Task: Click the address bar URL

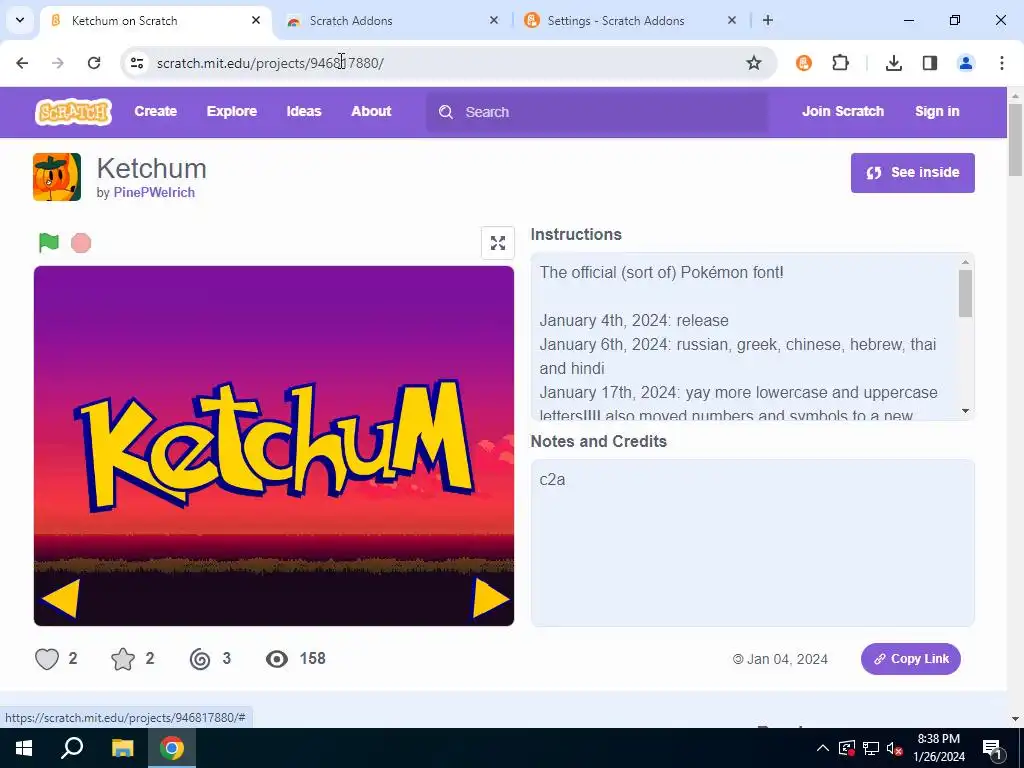Action: (x=270, y=63)
